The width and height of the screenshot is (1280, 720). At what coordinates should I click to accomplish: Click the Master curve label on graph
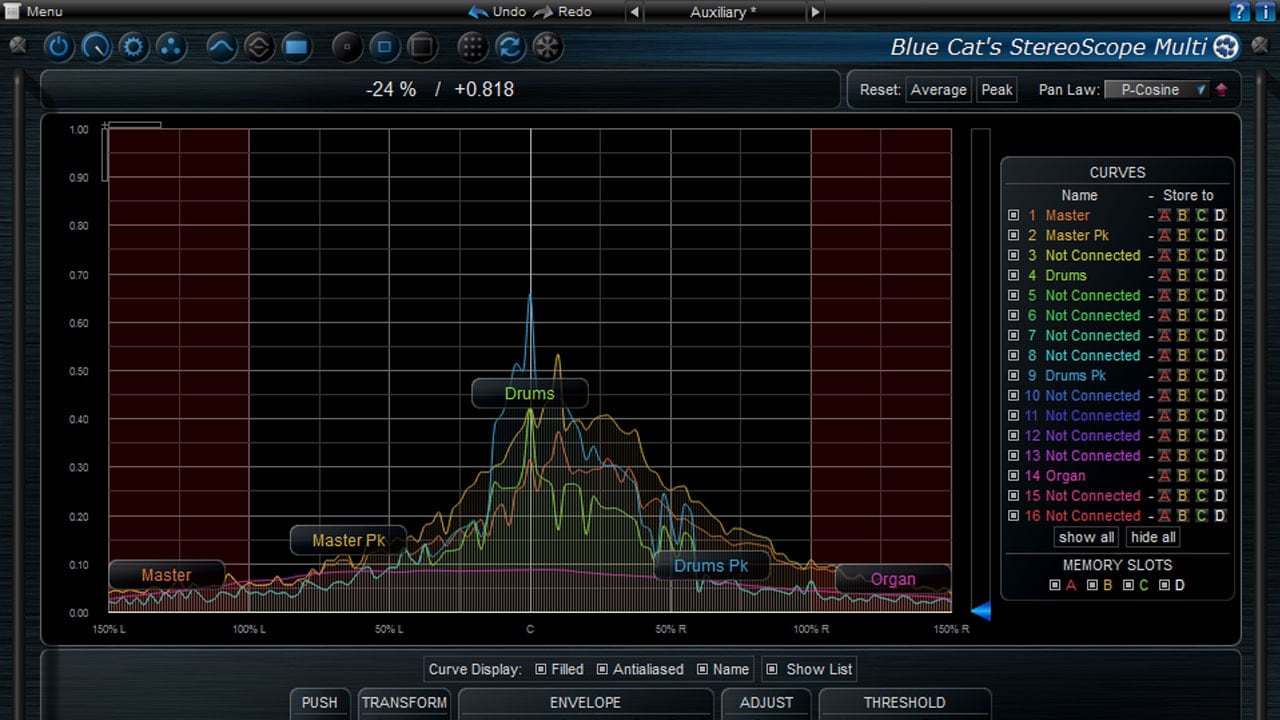pyautogui.click(x=166, y=575)
